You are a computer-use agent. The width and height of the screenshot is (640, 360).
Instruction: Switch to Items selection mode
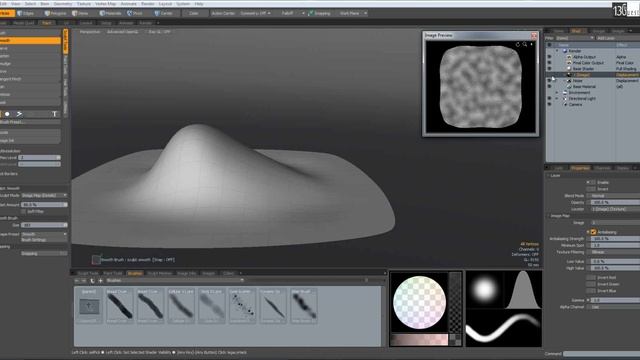tap(81, 13)
